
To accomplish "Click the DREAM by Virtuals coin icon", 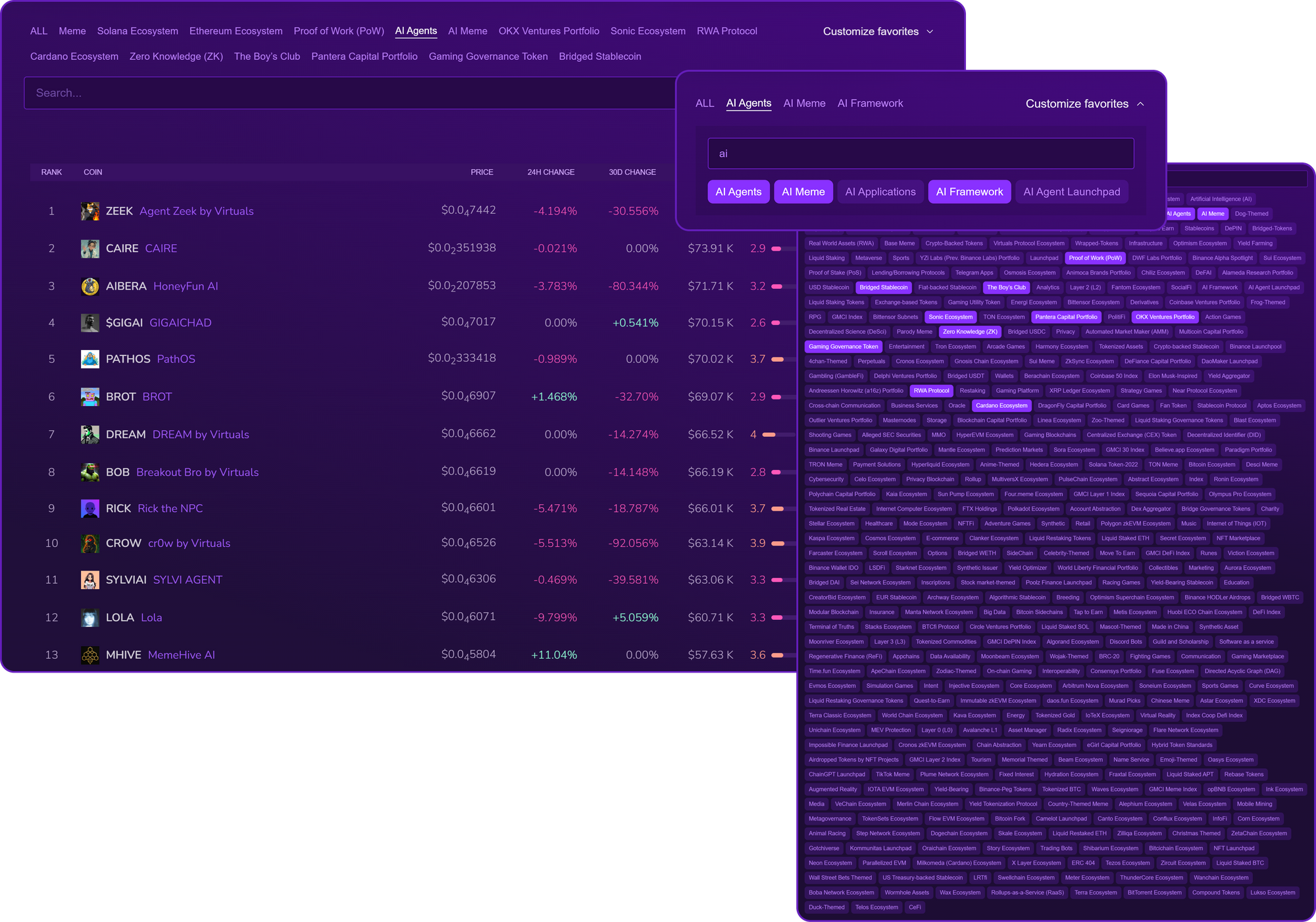I will point(90,434).
